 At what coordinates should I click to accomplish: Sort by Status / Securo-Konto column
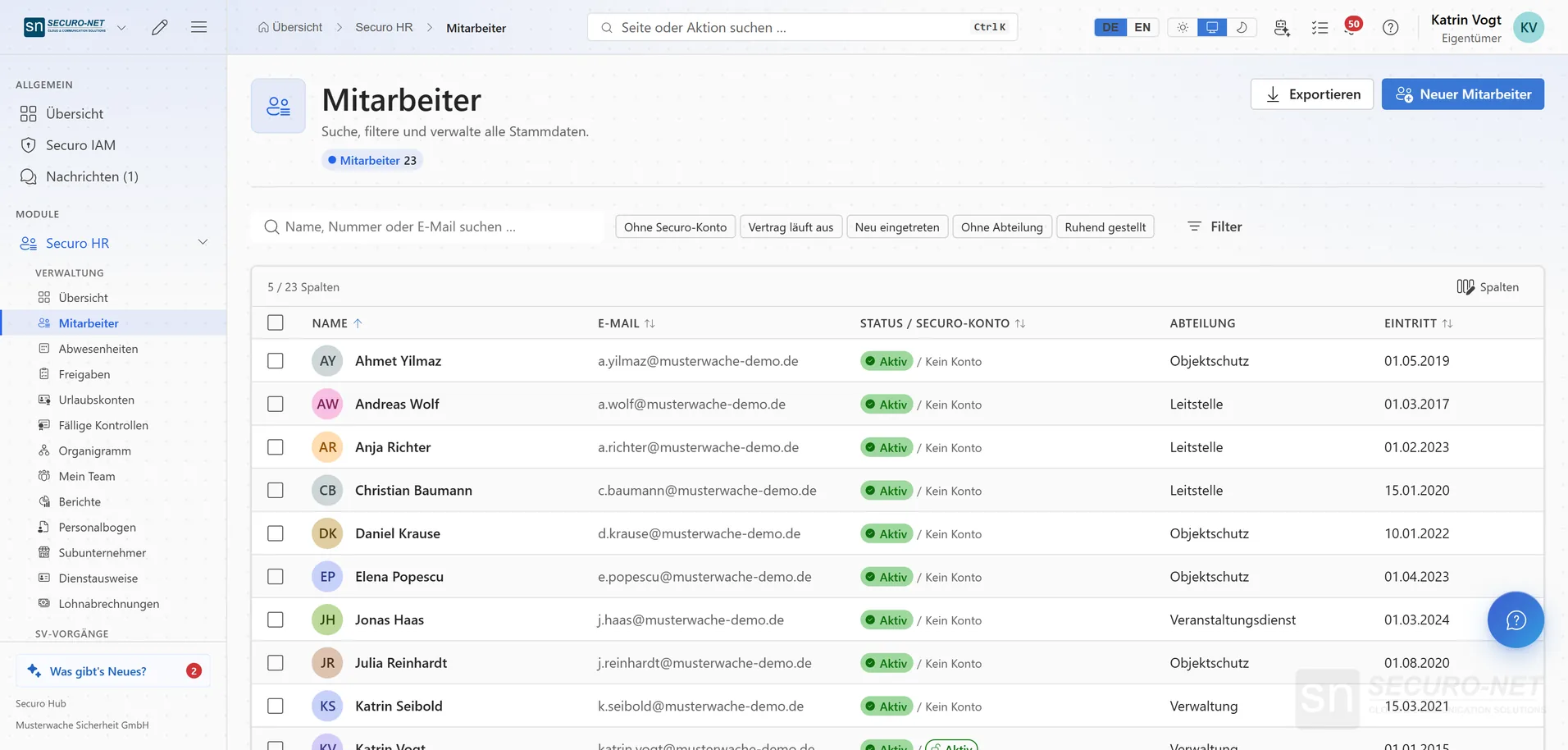[942, 323]
